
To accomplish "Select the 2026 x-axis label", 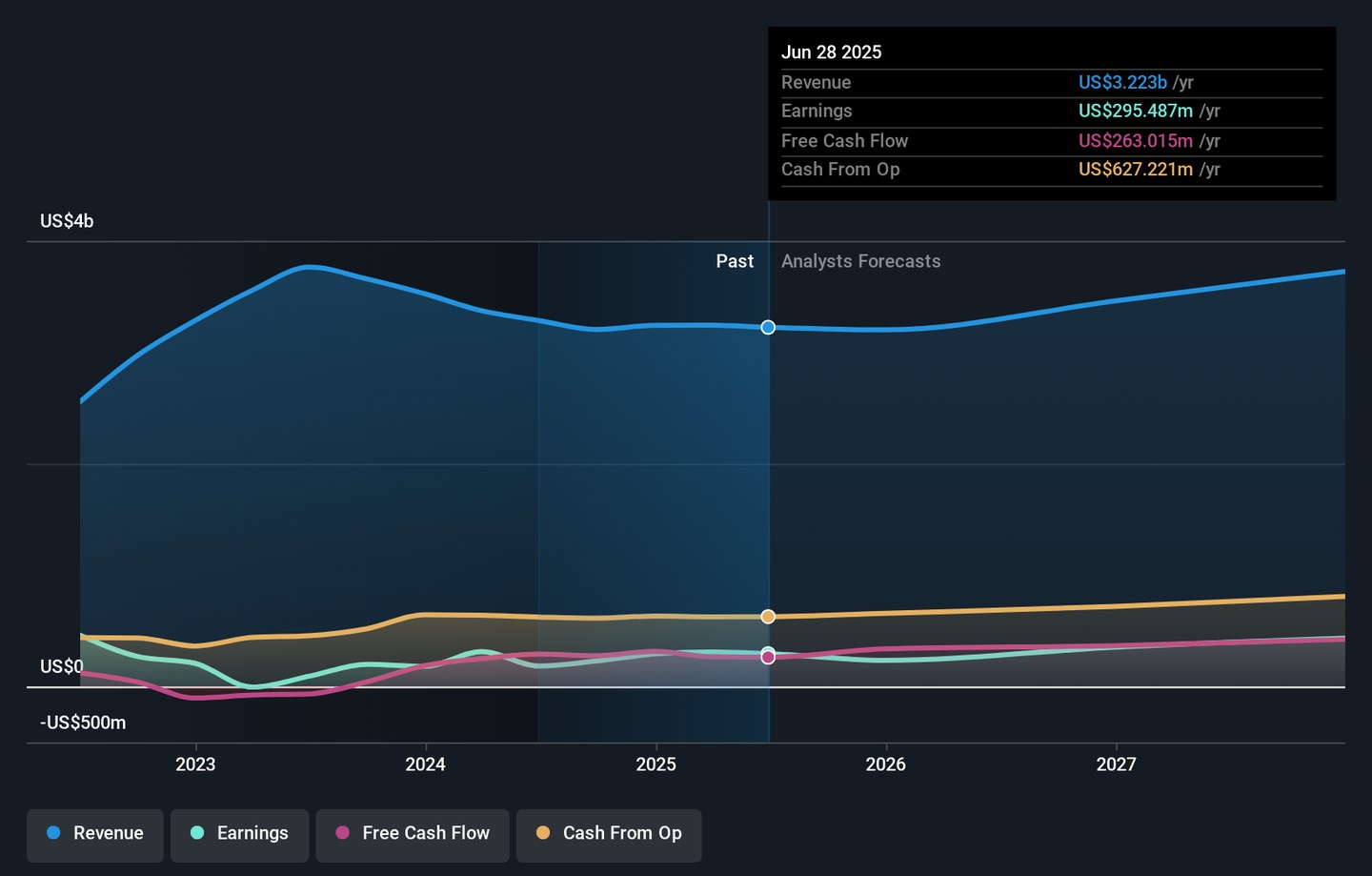I will [885, 764].
